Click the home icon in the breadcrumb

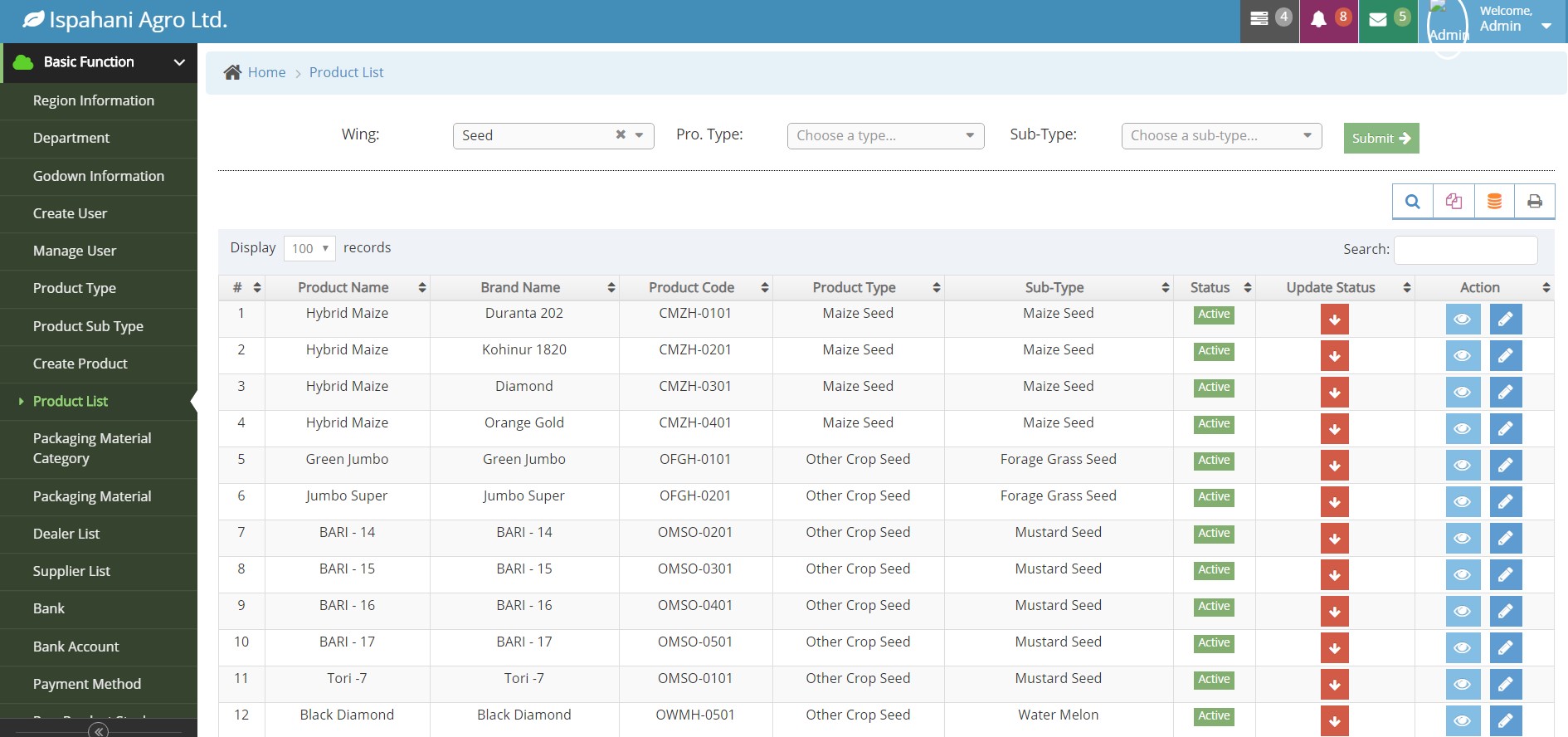[x=232, y=72]
